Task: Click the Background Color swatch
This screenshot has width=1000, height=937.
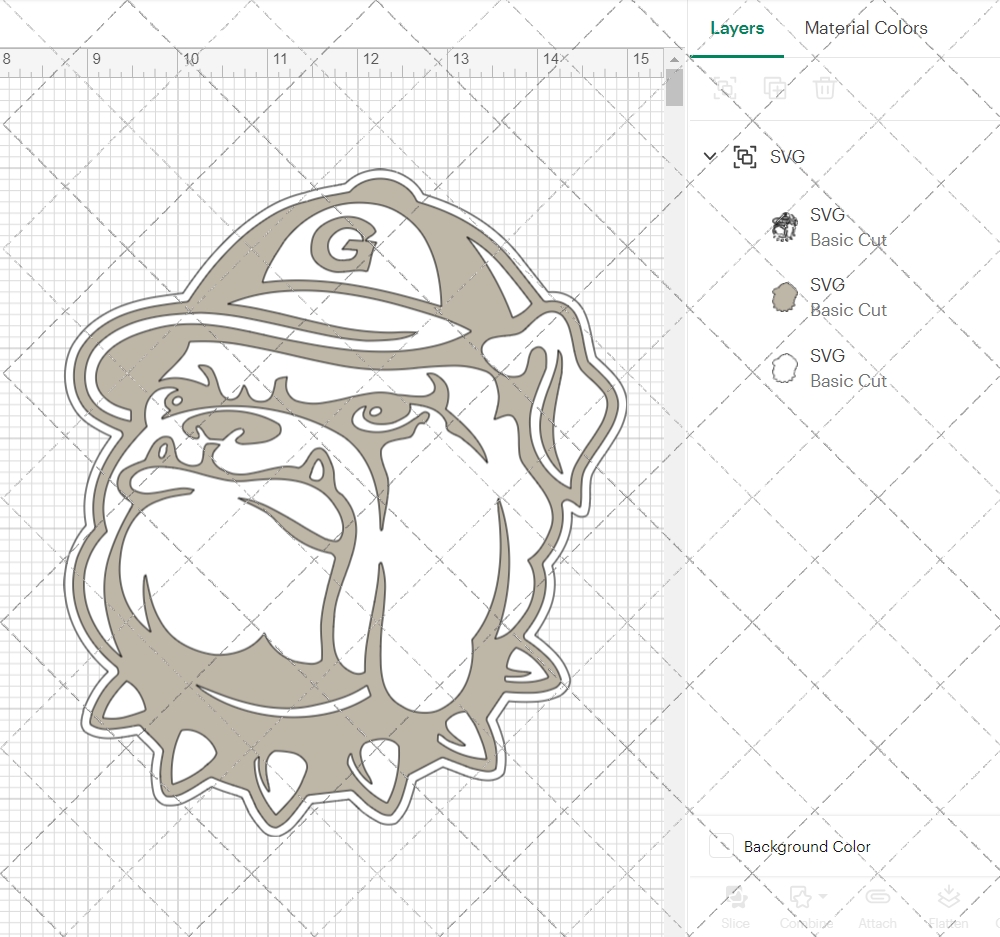Action: point(721,846)
